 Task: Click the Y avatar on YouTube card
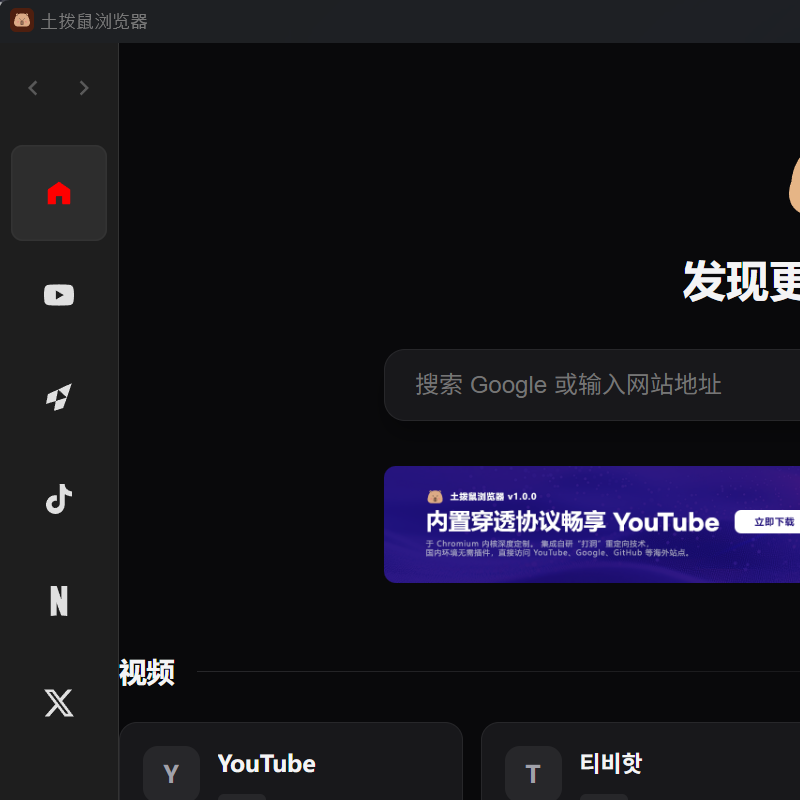tap(171, 773)
